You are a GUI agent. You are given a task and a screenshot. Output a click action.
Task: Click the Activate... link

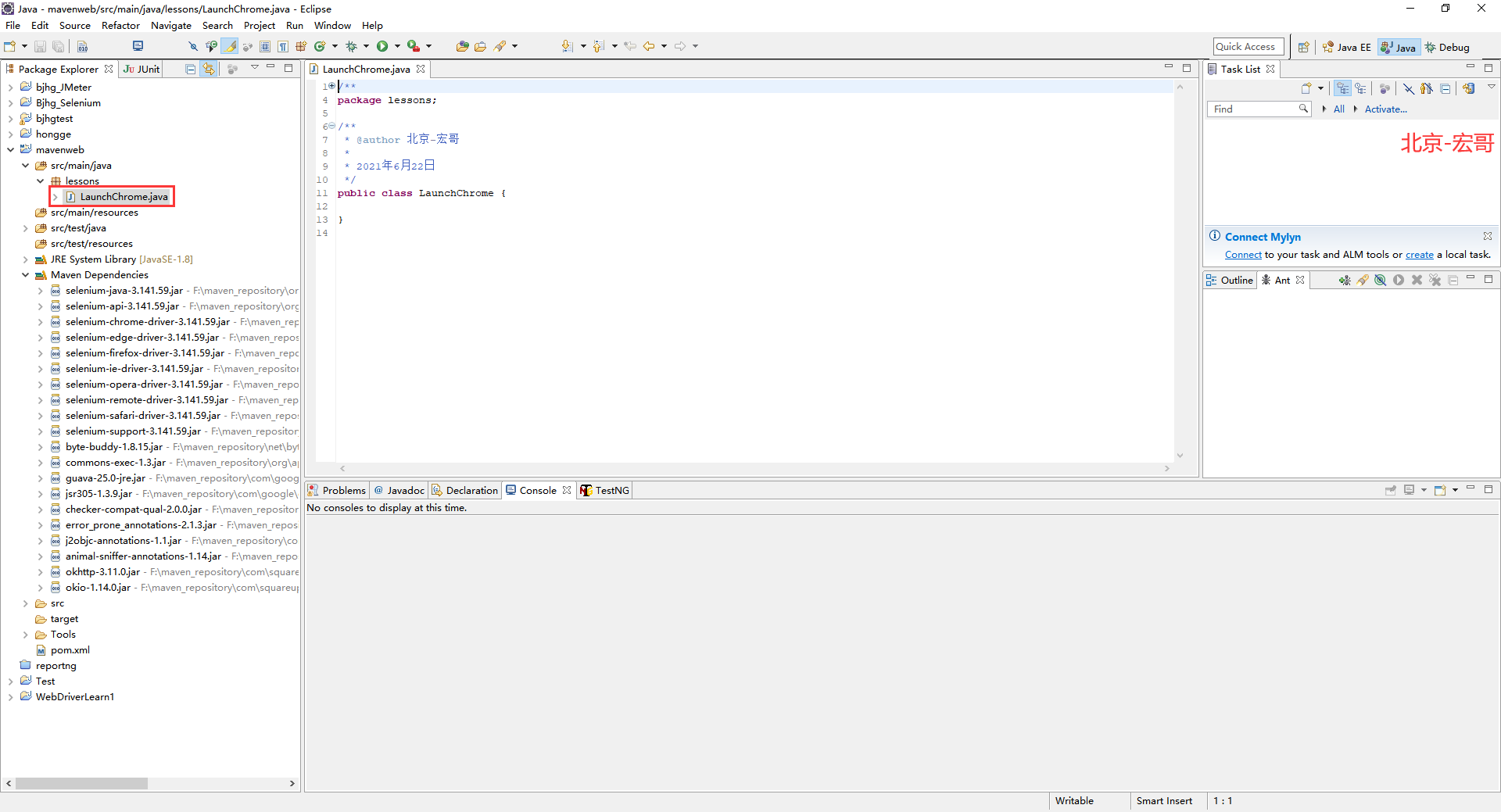point(1385,109)
